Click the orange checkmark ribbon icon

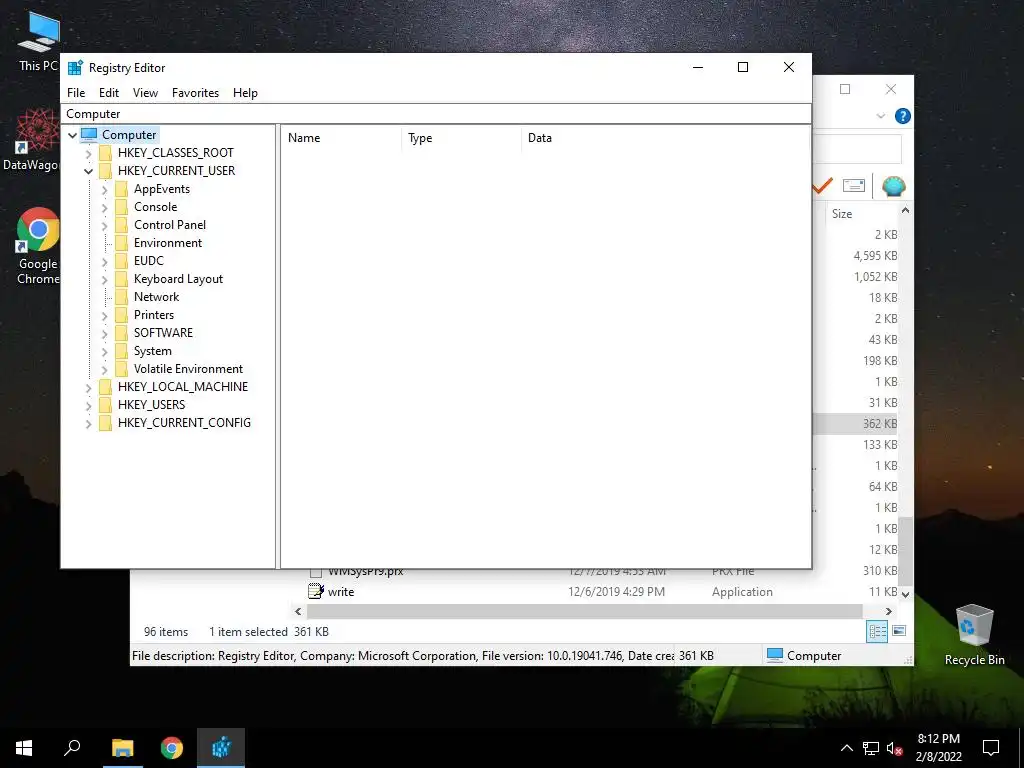(x=823, y=186)
